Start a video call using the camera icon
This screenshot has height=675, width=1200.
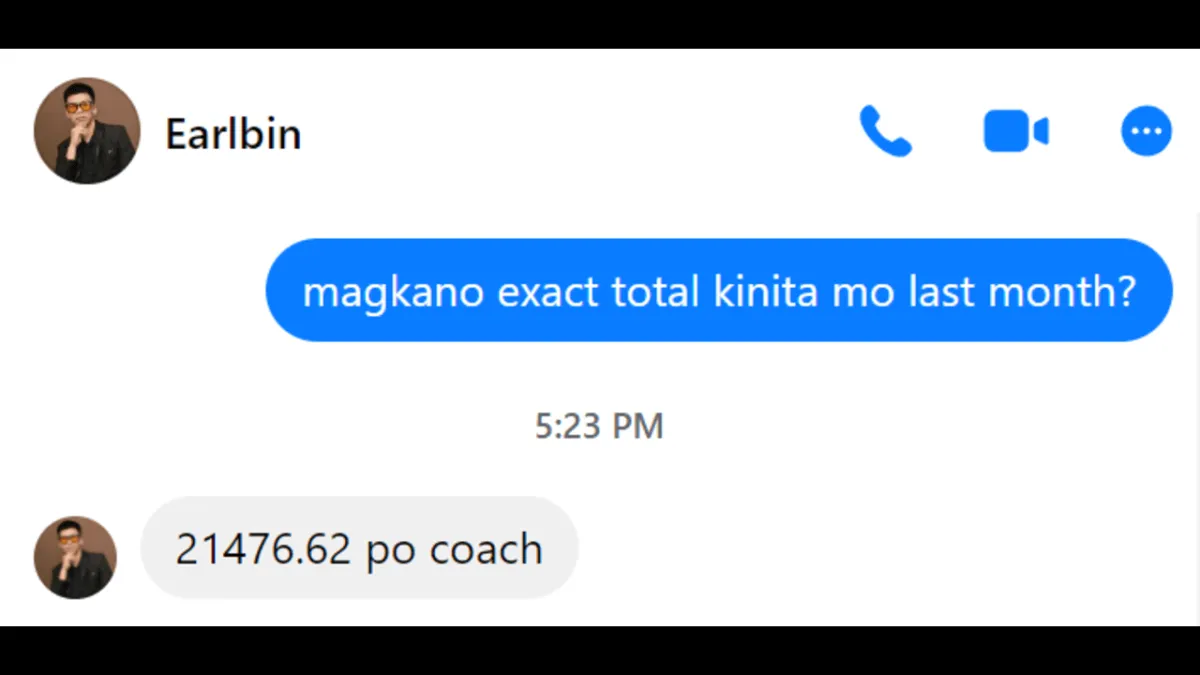click(1016, 132)
